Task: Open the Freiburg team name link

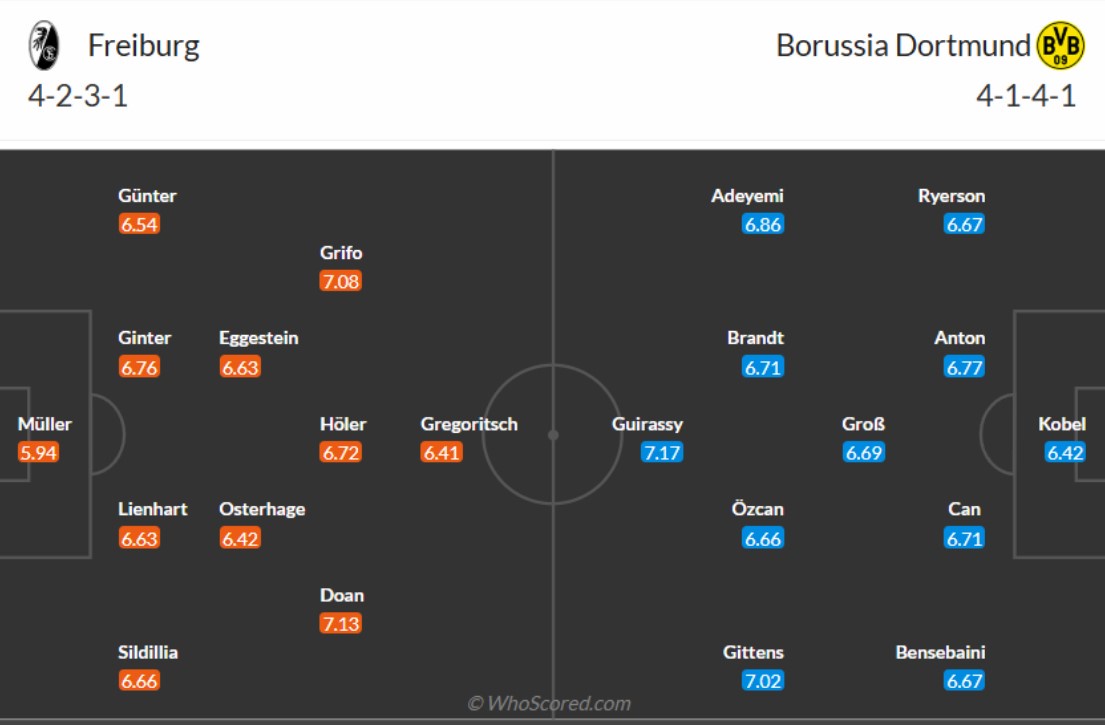Action: 144,46
